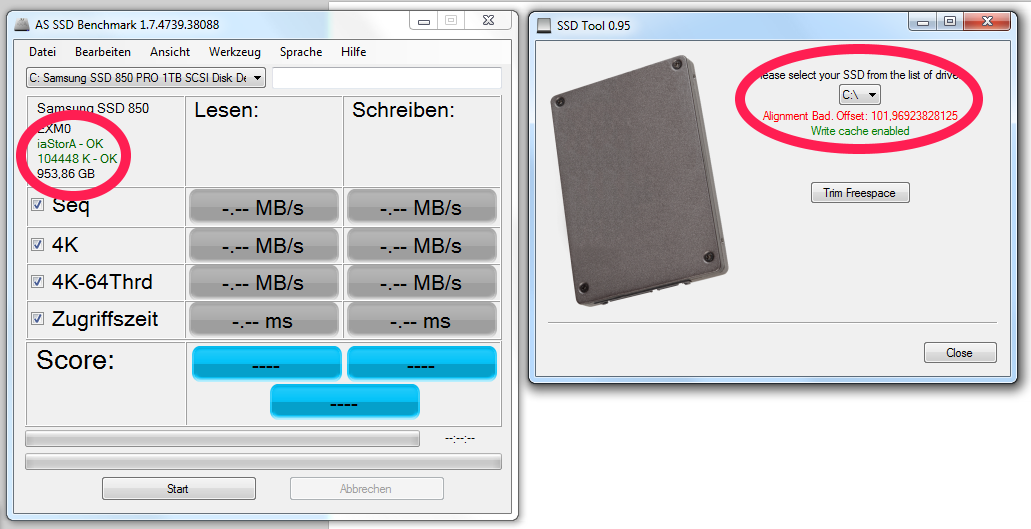Image resolution: width=1031 pixels, height=529 pixels.
Task: Click the AS SSD Benchmark title bar drive icon
Action: [x=23, y=24]
